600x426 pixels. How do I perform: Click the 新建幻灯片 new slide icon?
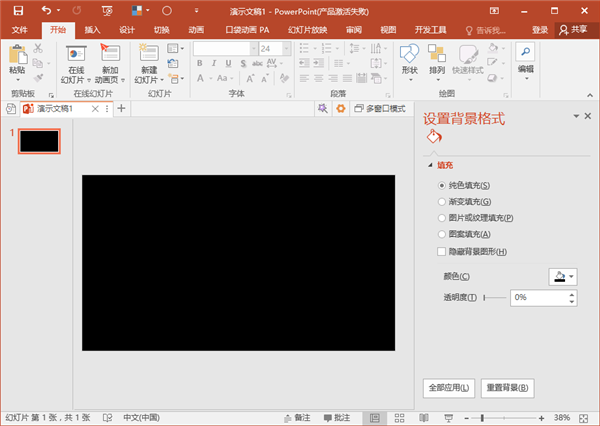point(149,53)
